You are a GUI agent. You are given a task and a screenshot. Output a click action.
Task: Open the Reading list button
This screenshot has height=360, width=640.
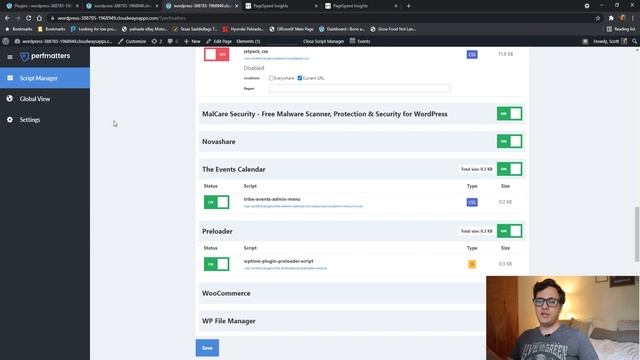coord(621,29)
